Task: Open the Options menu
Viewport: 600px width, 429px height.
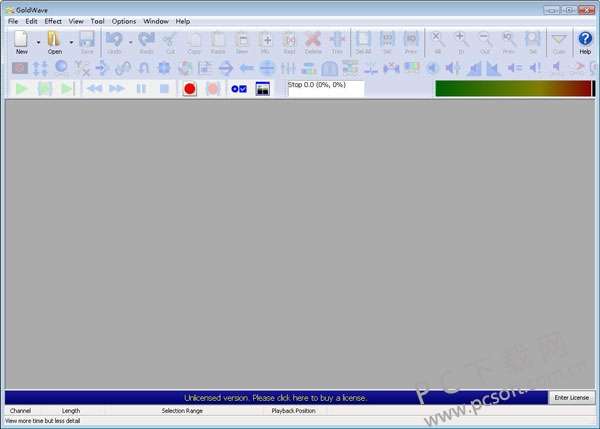Action: point(124,21)
